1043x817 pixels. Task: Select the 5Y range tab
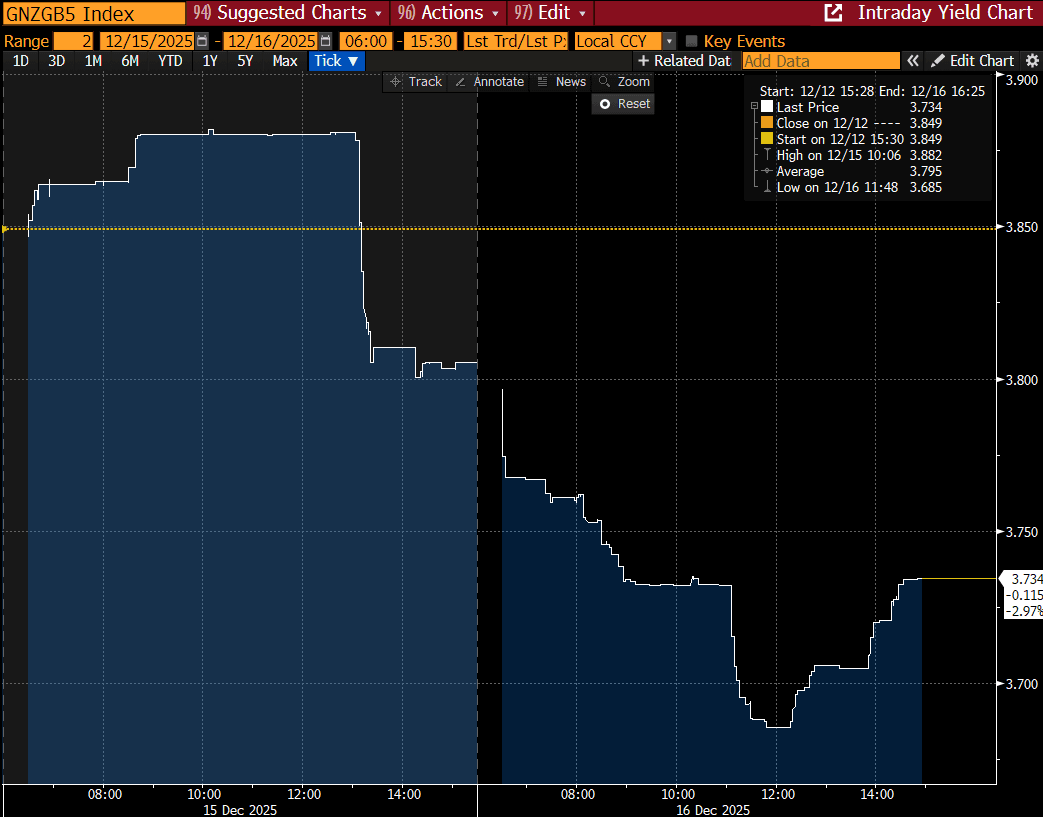(x=245, y=61)
